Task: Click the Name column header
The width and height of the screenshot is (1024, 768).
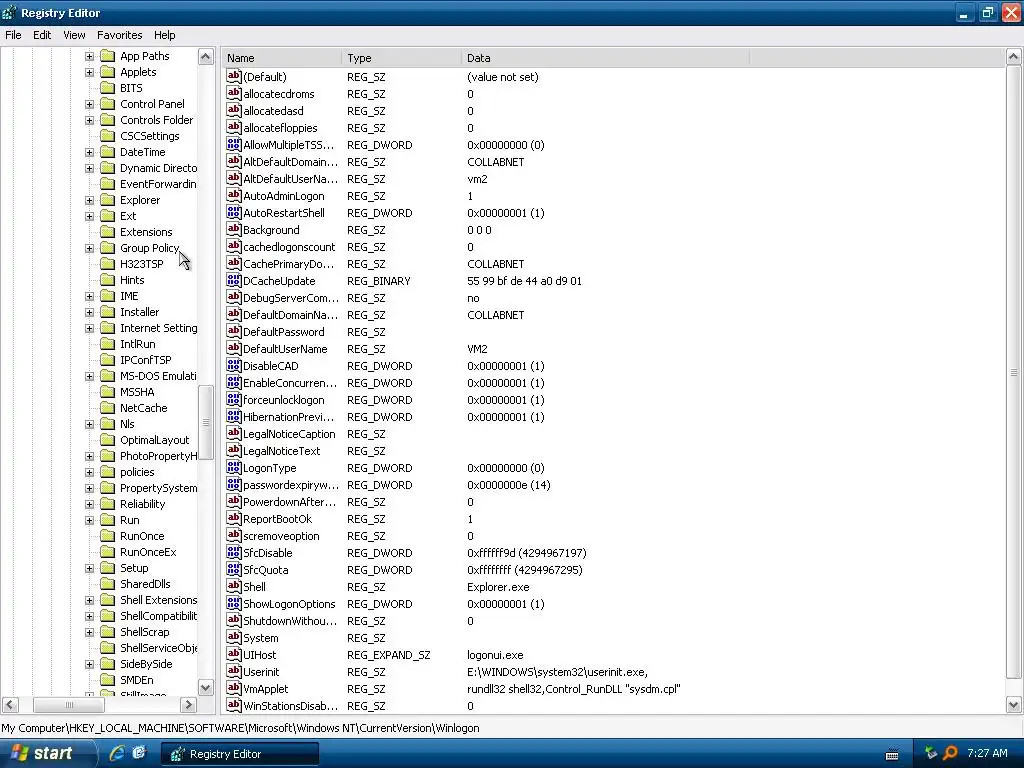Action: pyautogui.click(x=281, y=58)
